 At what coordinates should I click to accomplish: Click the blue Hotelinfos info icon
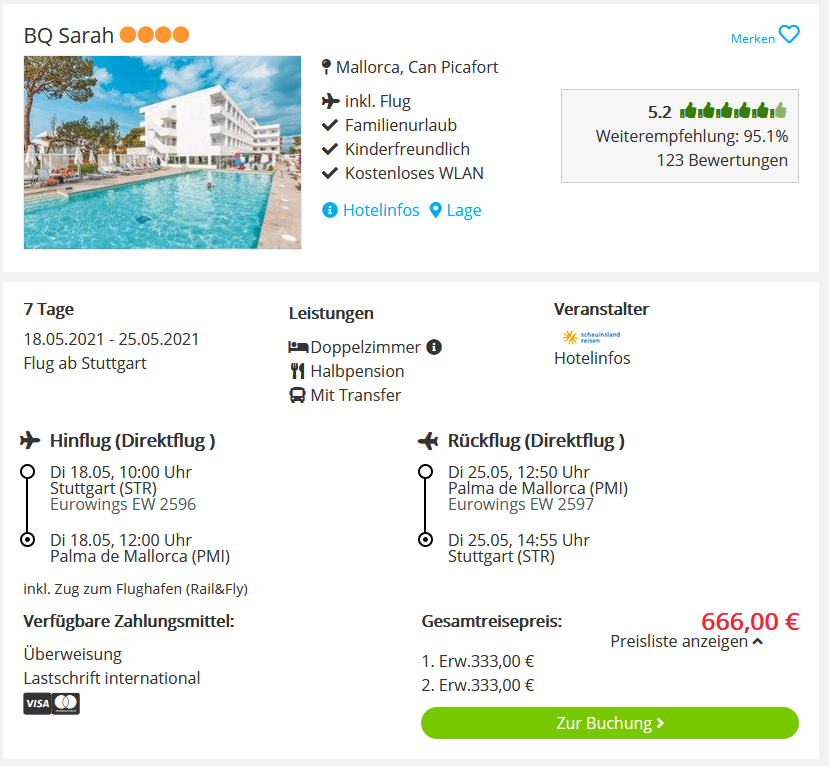coord(330,210)
